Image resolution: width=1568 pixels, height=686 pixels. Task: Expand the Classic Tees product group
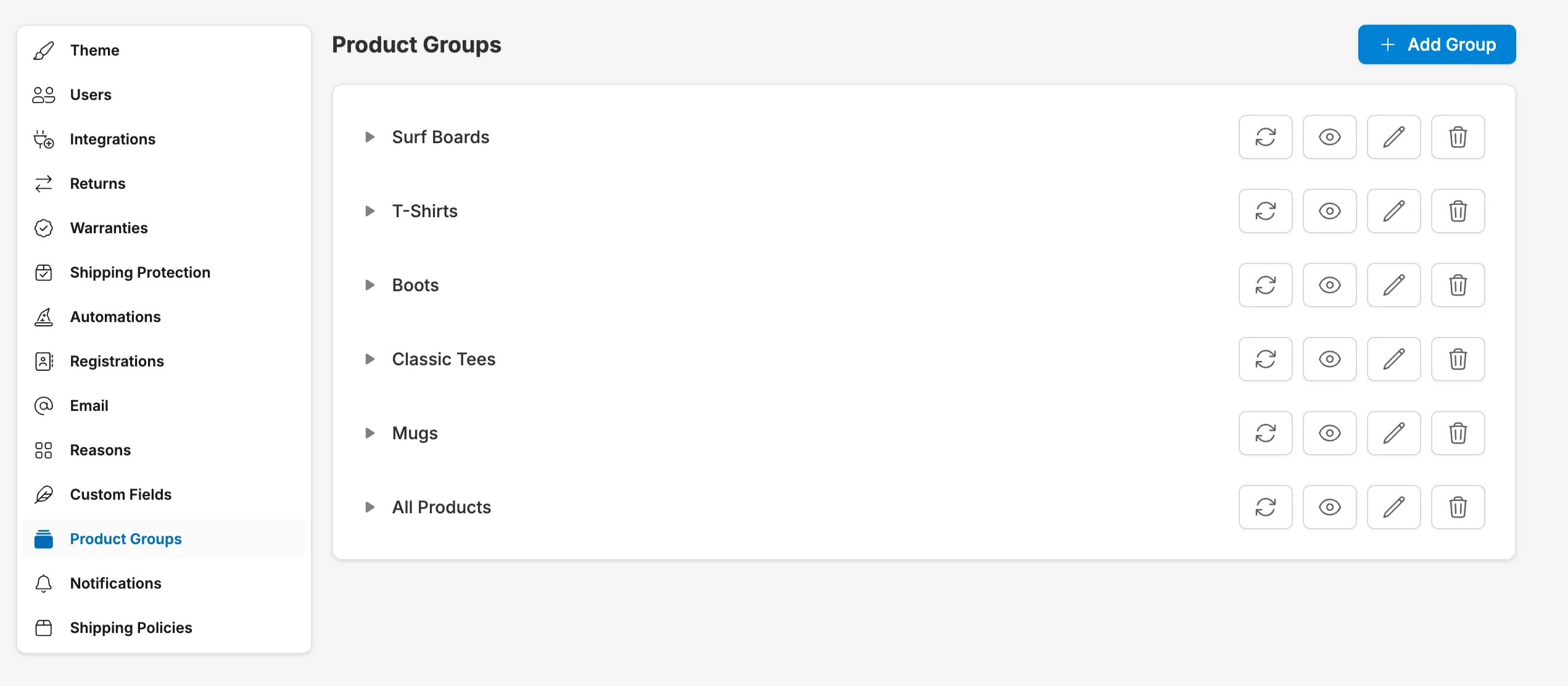[371, 358]
